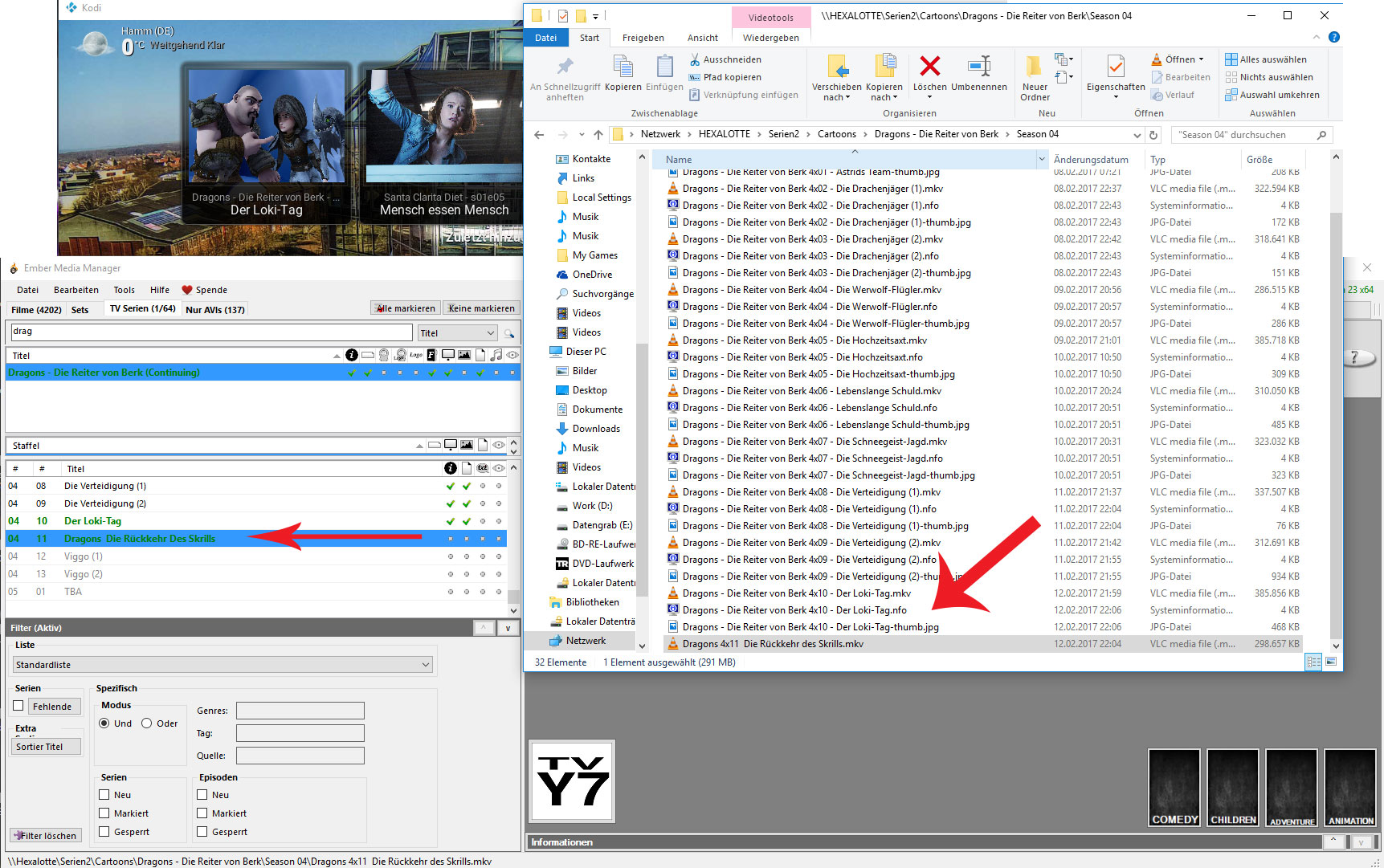Check Neu under Serien filter
The width and height of the screenshot is (1384, 868).
pos(104,795)
